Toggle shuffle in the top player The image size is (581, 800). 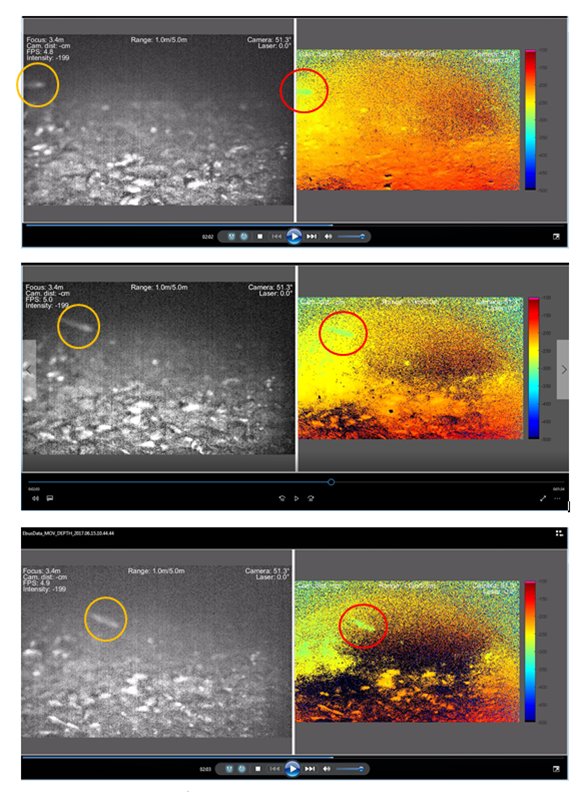coord(232,237)
